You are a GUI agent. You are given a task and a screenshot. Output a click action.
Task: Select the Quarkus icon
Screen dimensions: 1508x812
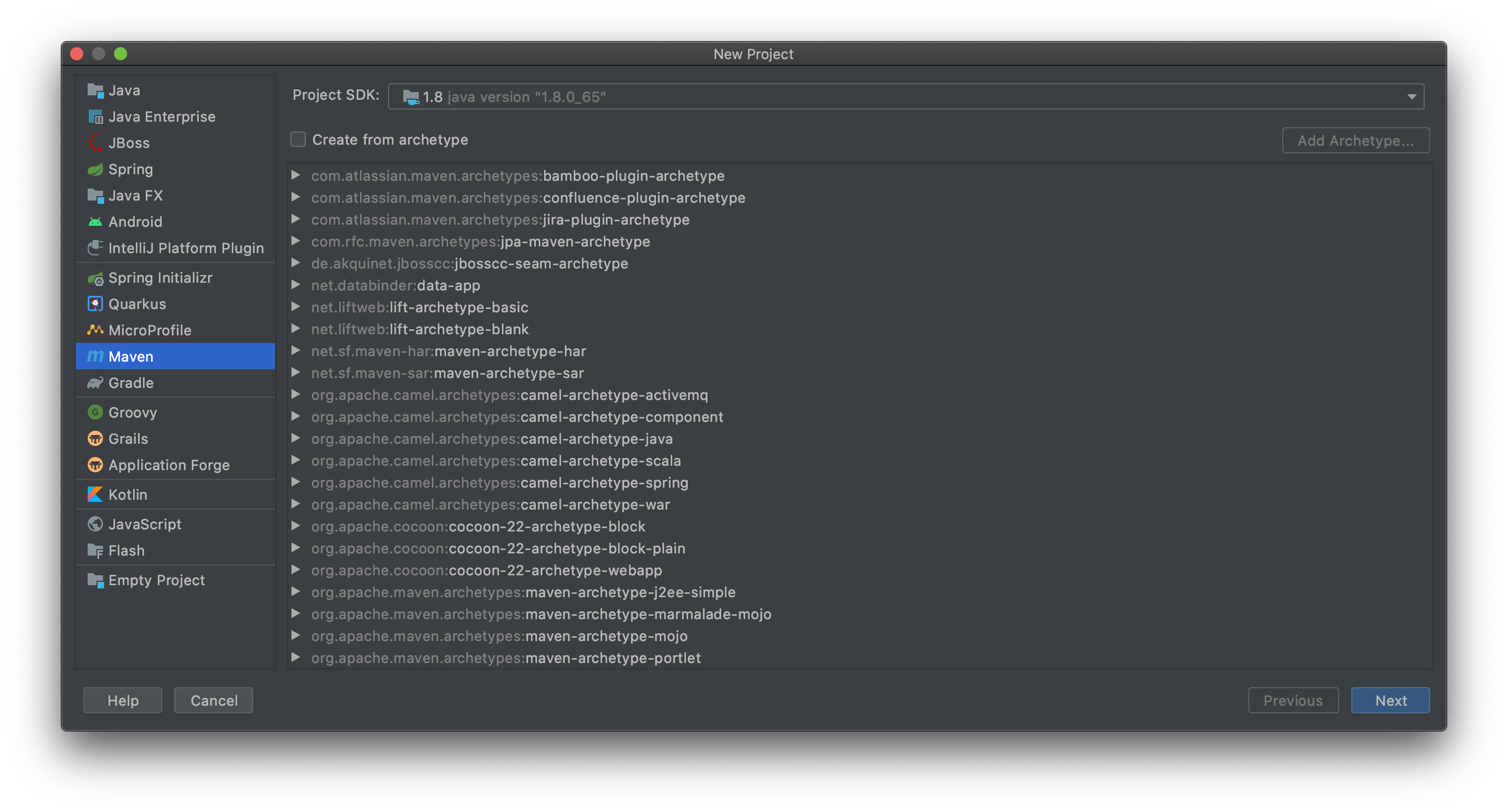pos(95,304)
